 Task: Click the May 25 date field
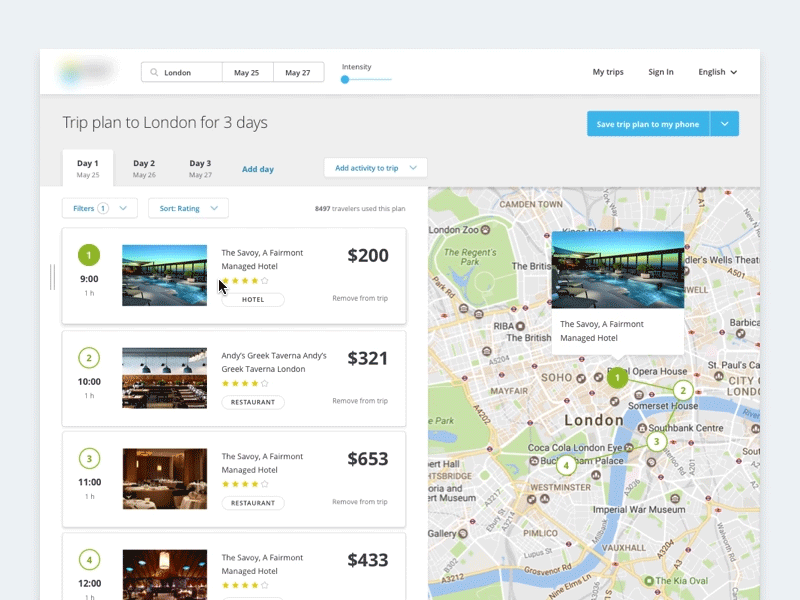pyautogui.click(x=247, y=72)
